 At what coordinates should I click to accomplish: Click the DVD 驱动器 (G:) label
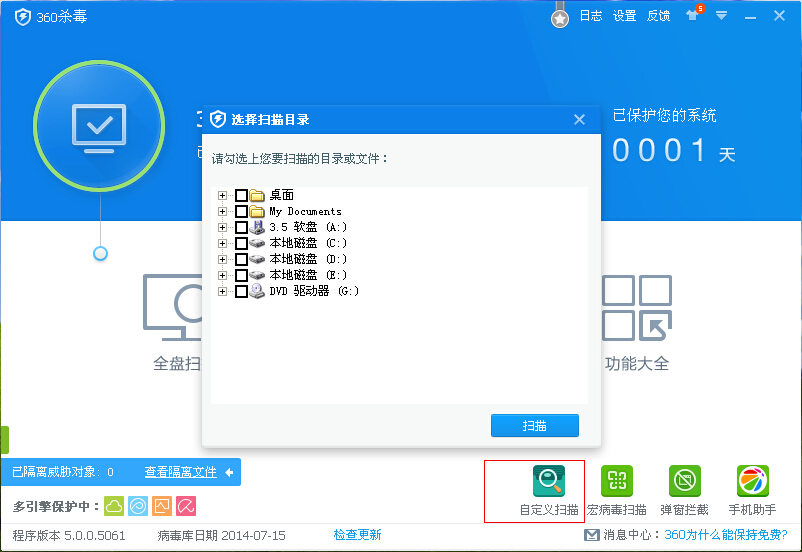click(x=314, y=291)
